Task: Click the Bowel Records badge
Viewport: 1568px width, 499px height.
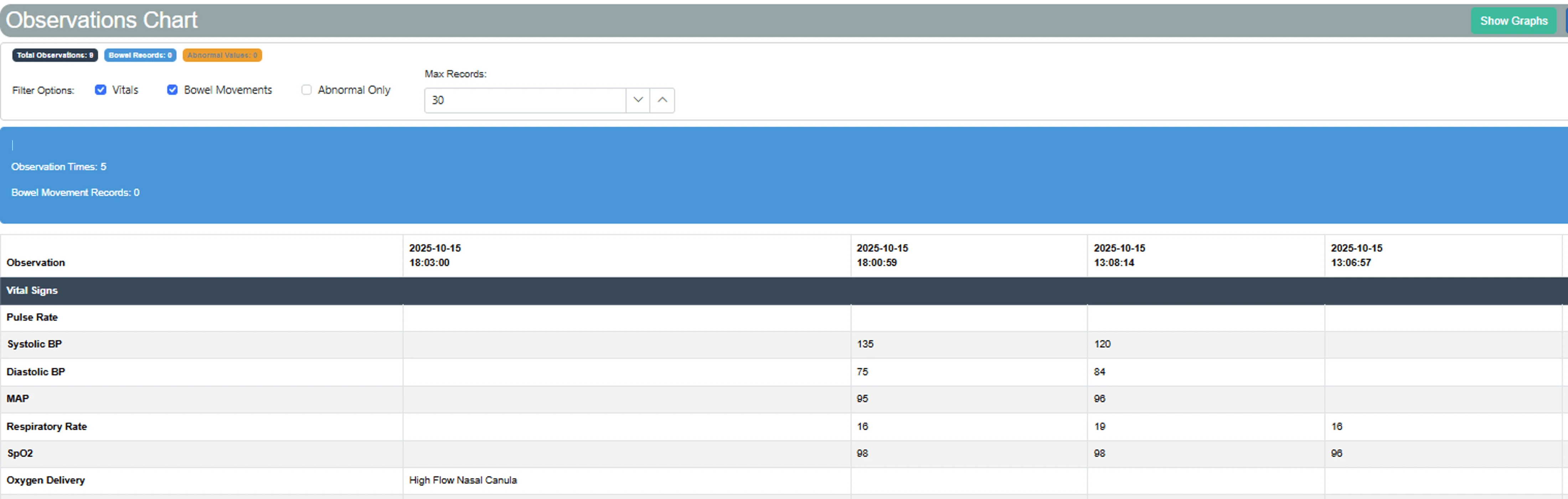Action: click(x=141, y=55)
